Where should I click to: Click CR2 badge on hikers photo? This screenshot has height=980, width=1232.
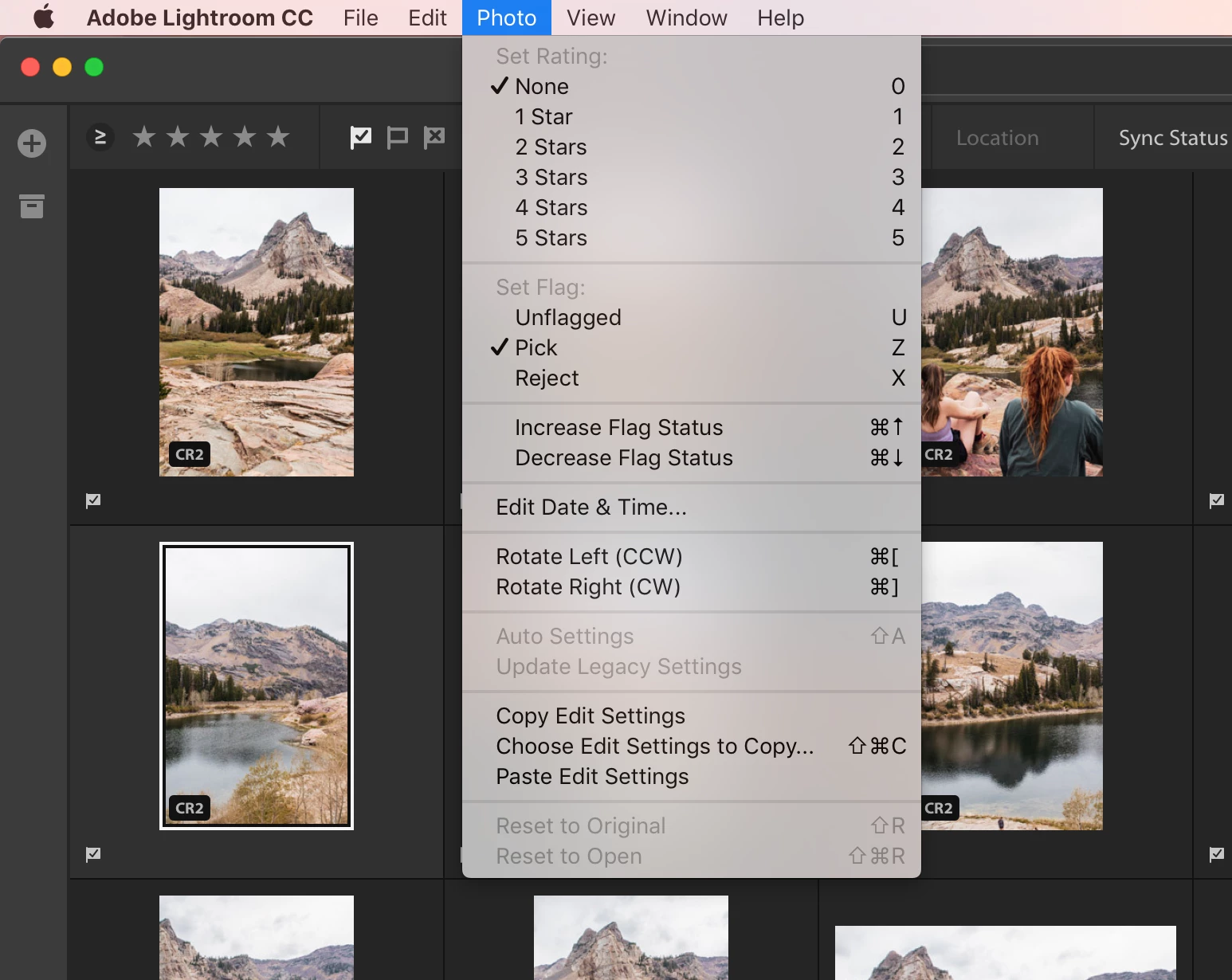point(940,454)
